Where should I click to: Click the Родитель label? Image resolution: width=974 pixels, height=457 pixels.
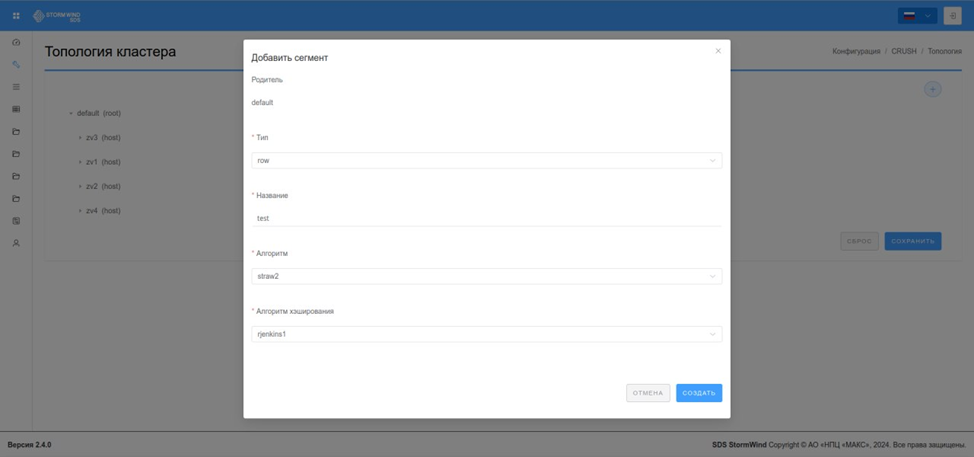pyautogui.click(x=267, y=79)
